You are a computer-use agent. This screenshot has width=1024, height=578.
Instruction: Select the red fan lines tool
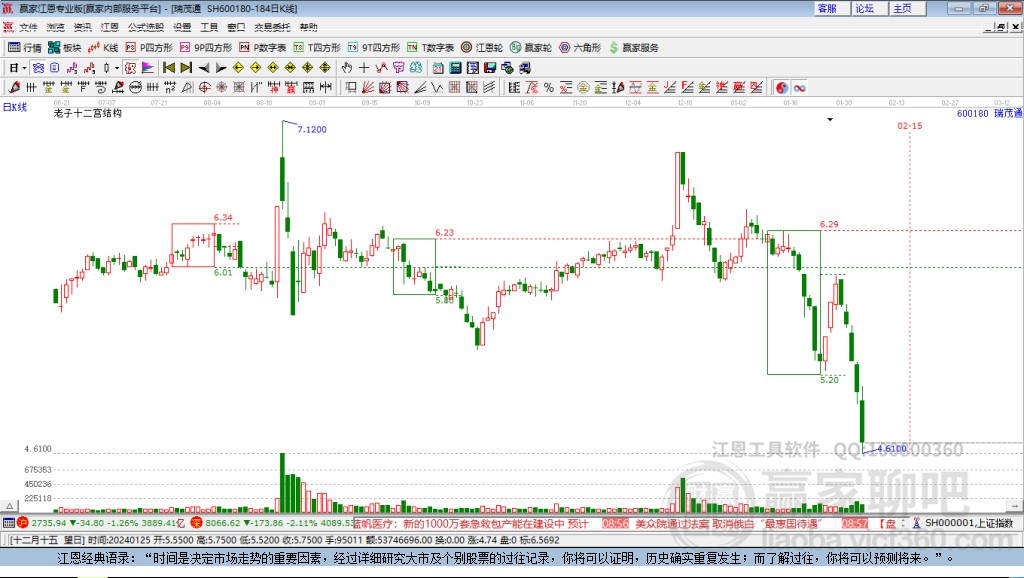tap(368, 88)
